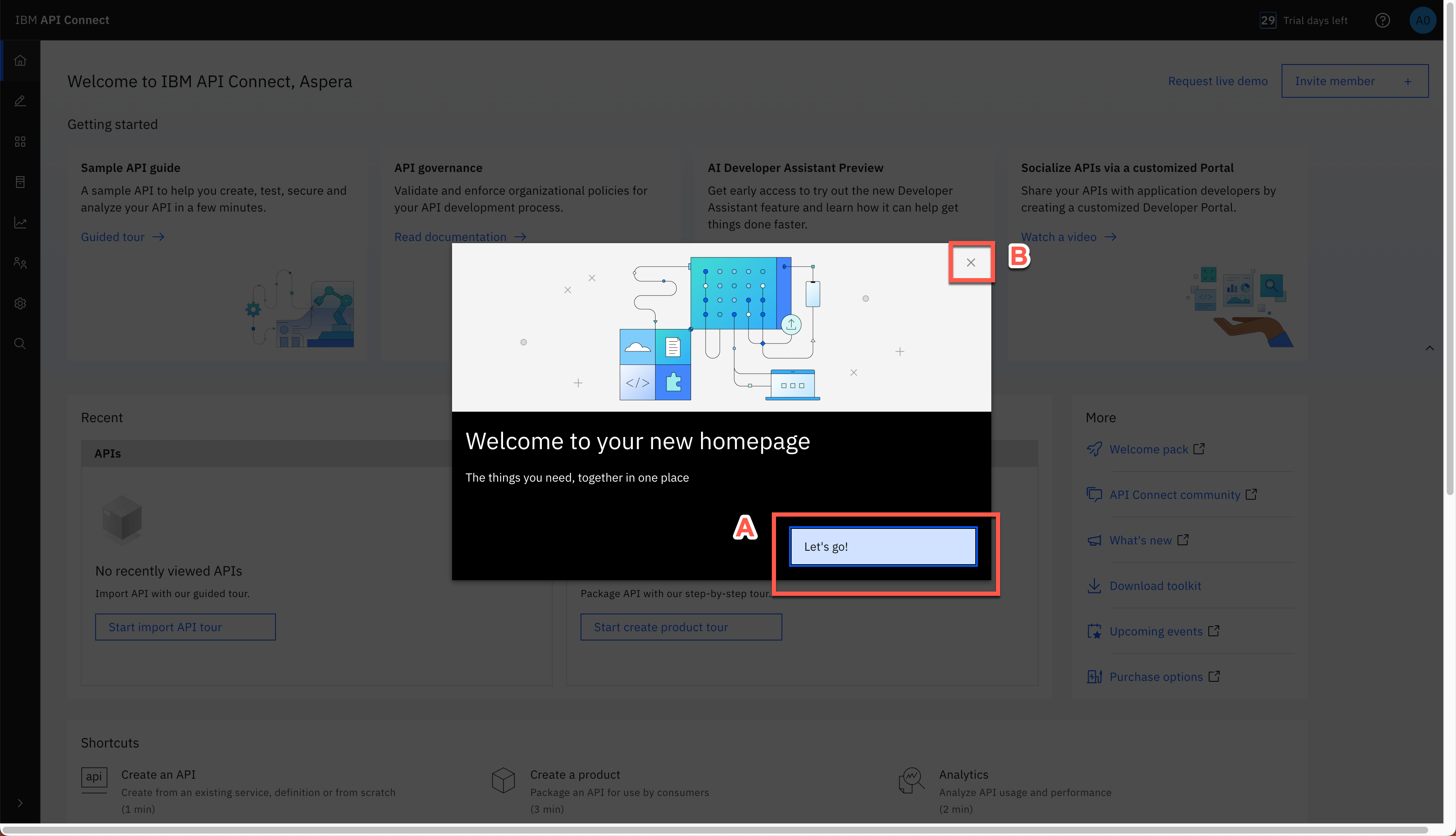Click the Search magnifier icon in sidebar
The image size is (1456, 836).
pyautogui.click(x=20, y=344)
